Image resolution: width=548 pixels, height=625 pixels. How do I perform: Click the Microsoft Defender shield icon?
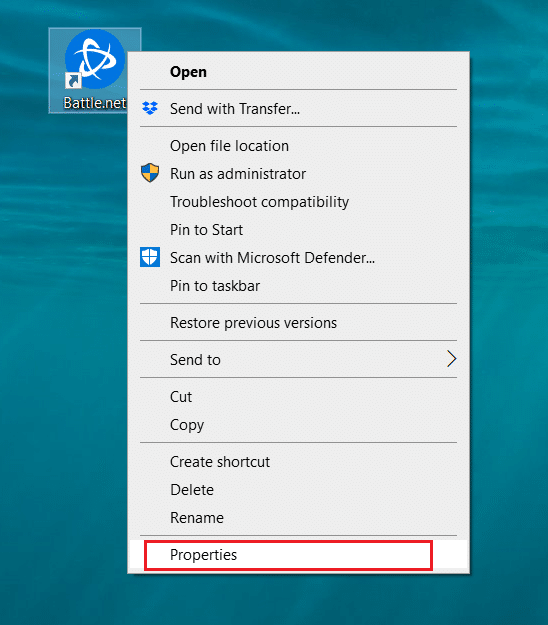coord(150,257)
